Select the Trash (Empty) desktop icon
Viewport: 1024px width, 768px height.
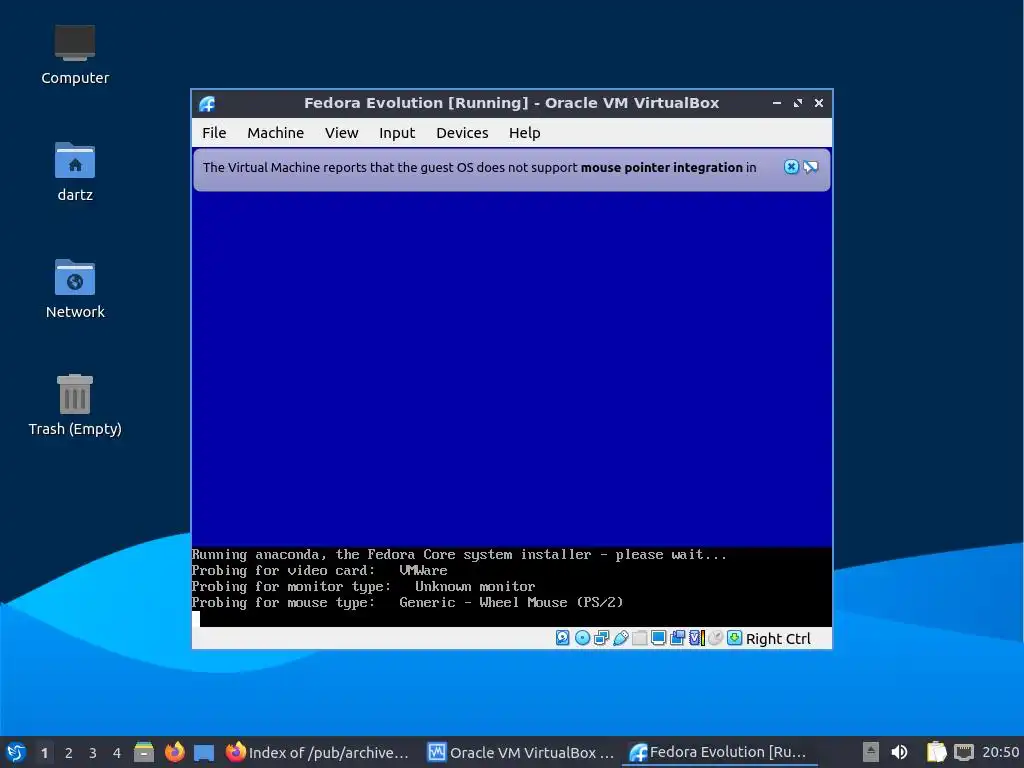point(74,405)
